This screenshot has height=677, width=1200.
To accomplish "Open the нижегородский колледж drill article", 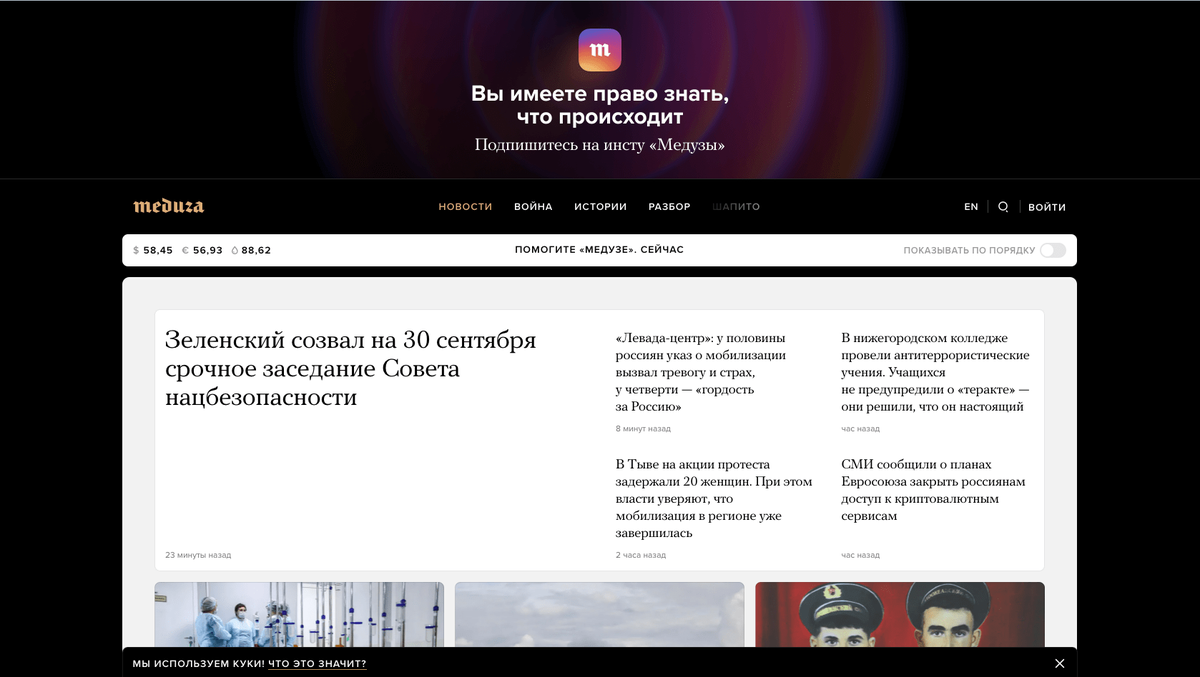I will [935, 372].
